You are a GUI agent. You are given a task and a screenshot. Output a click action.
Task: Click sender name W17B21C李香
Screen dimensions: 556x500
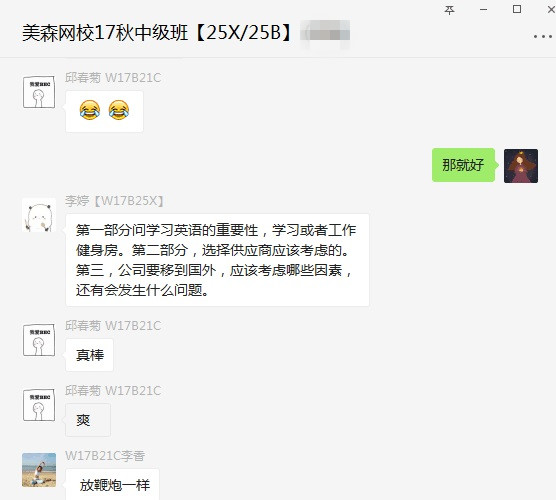105,456
